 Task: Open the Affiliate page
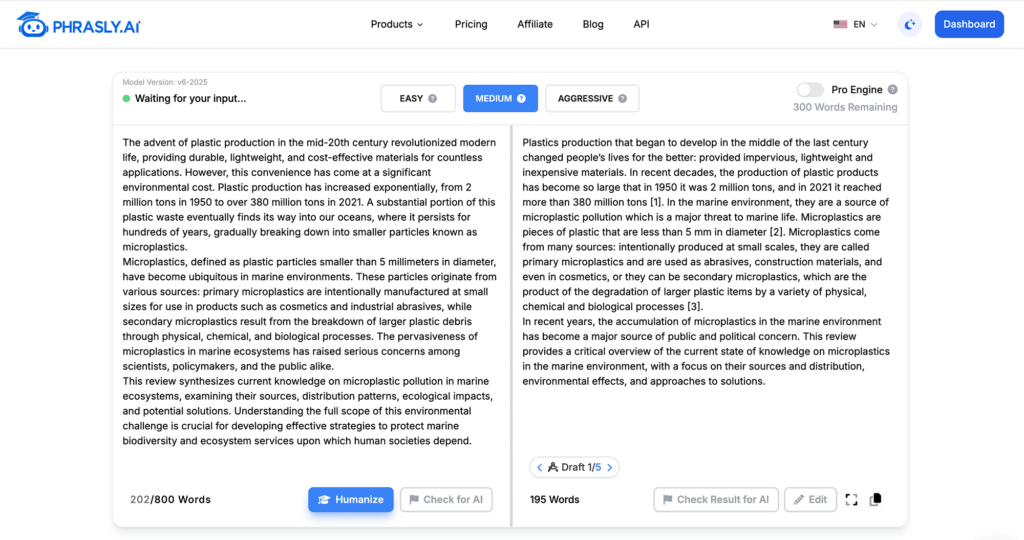point(535,24)
